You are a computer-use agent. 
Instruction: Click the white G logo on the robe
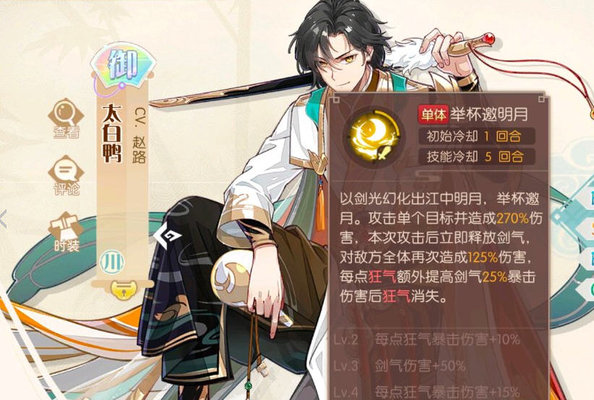168,236
